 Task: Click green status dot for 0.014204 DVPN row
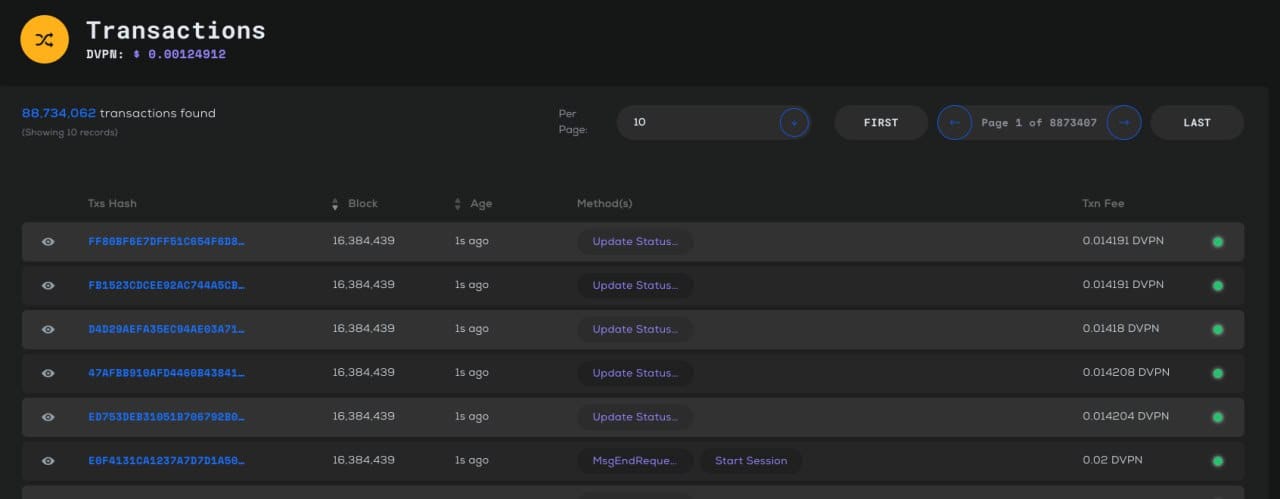(x=1218, y=417)
